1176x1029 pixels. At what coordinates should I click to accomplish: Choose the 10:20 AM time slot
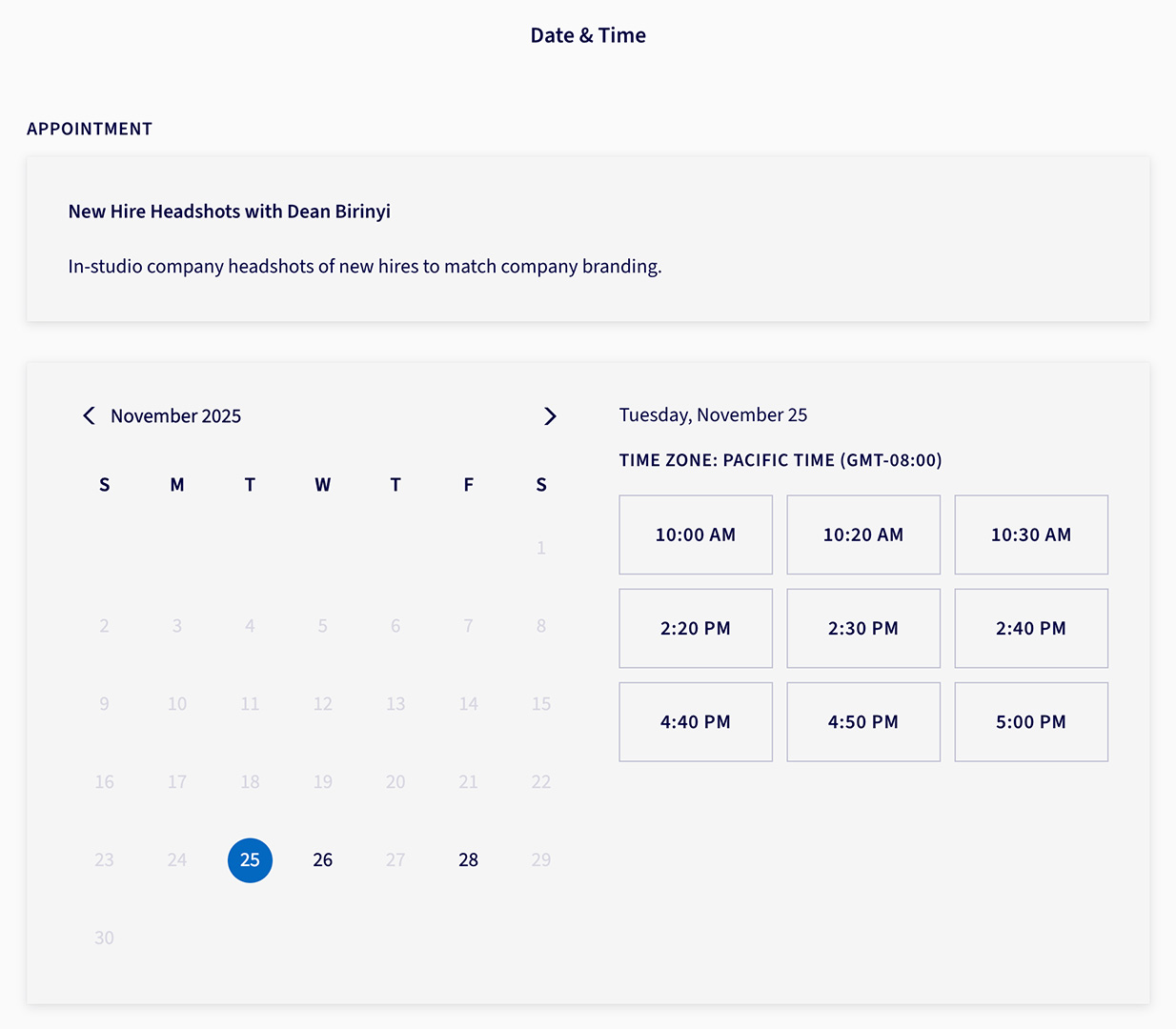tap(862, 535)
